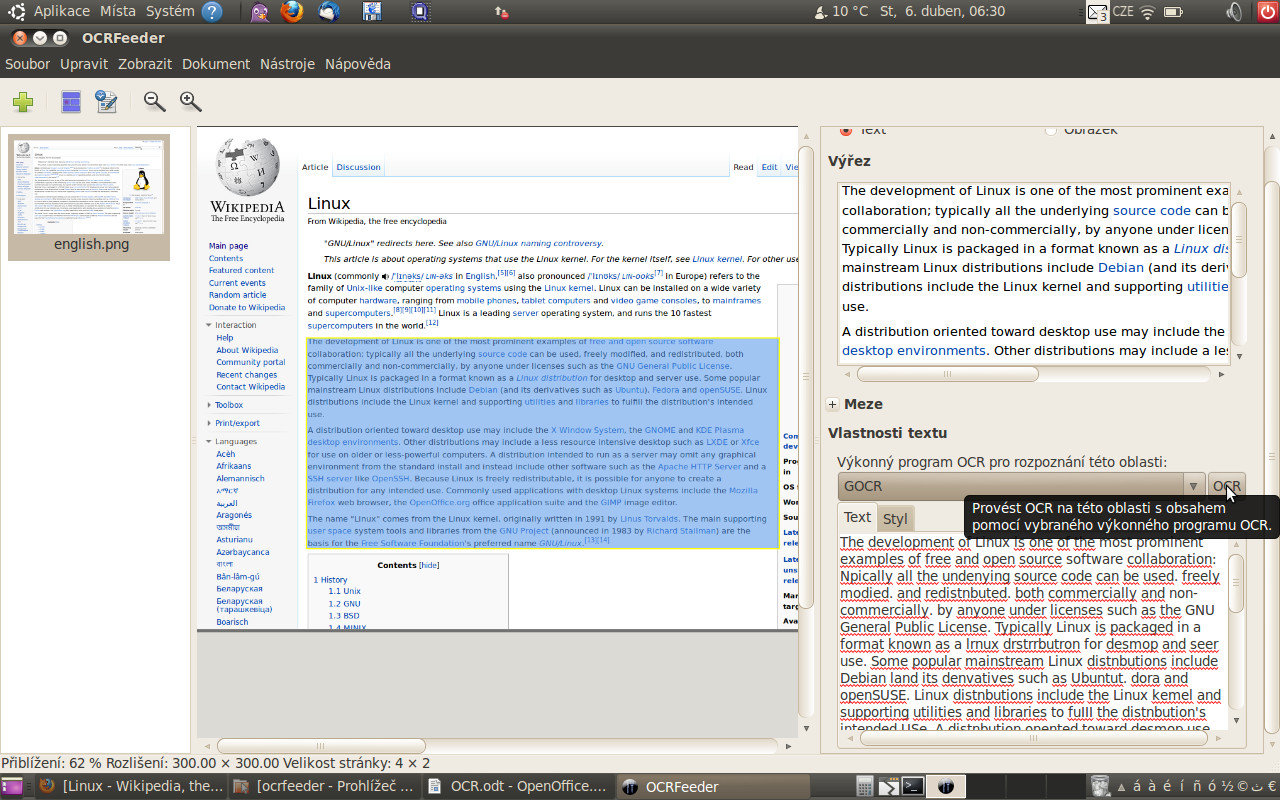
Task: Click the white terminal launcher in bottom panel
Action: coord(889,786)
